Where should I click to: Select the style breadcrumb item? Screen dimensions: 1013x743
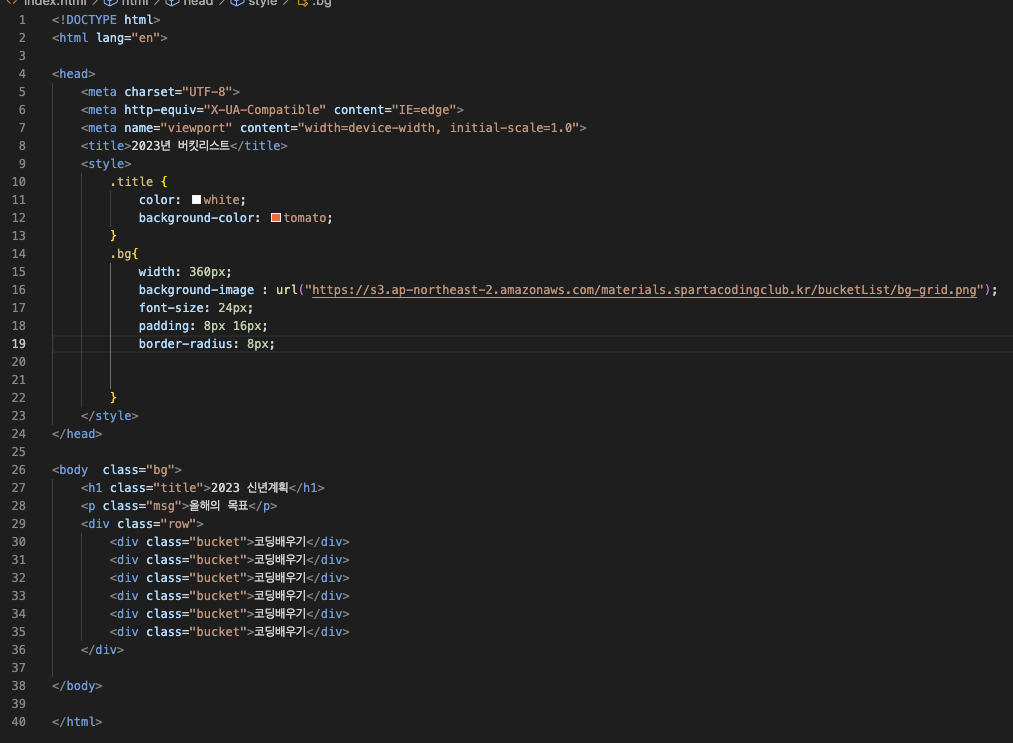[255, 3]
